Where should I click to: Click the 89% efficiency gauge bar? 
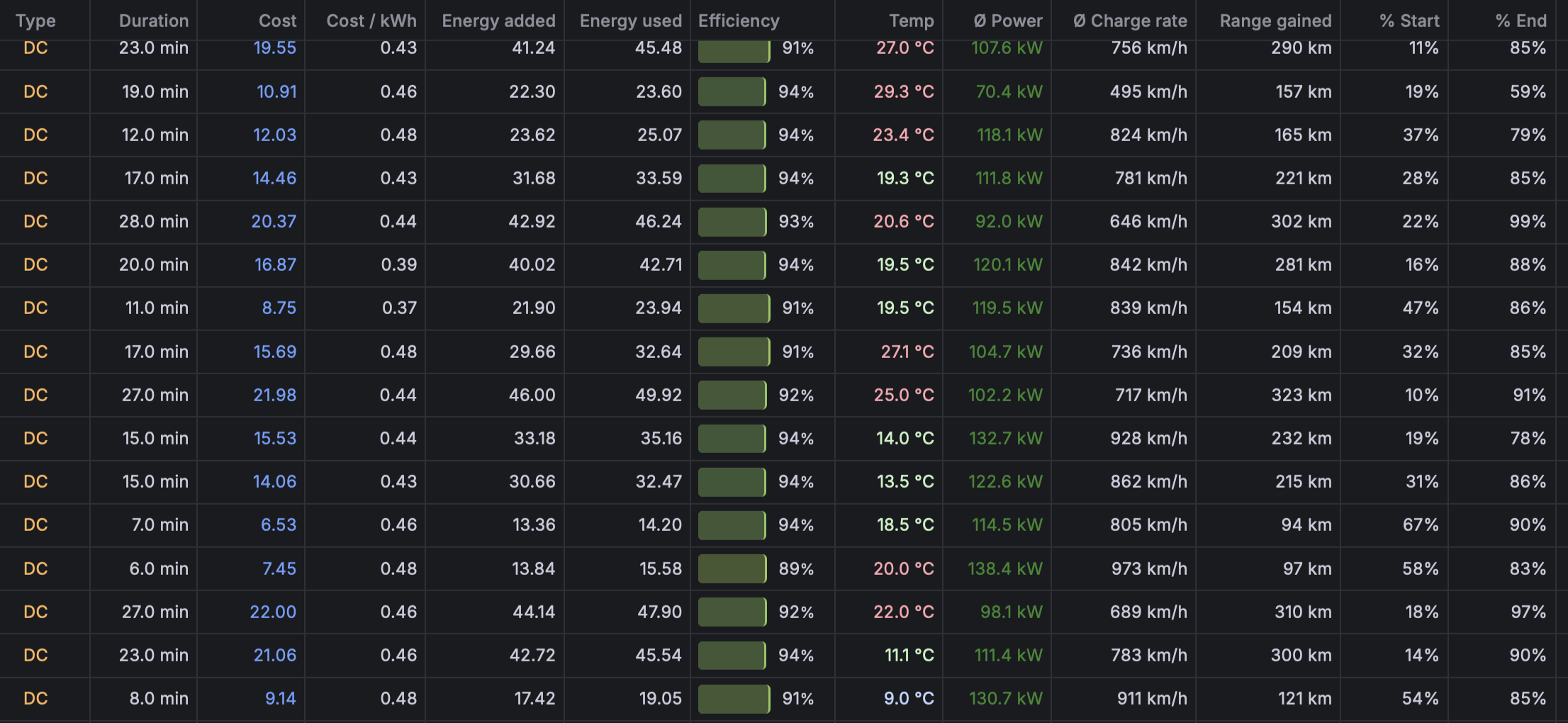coord(732,568)
